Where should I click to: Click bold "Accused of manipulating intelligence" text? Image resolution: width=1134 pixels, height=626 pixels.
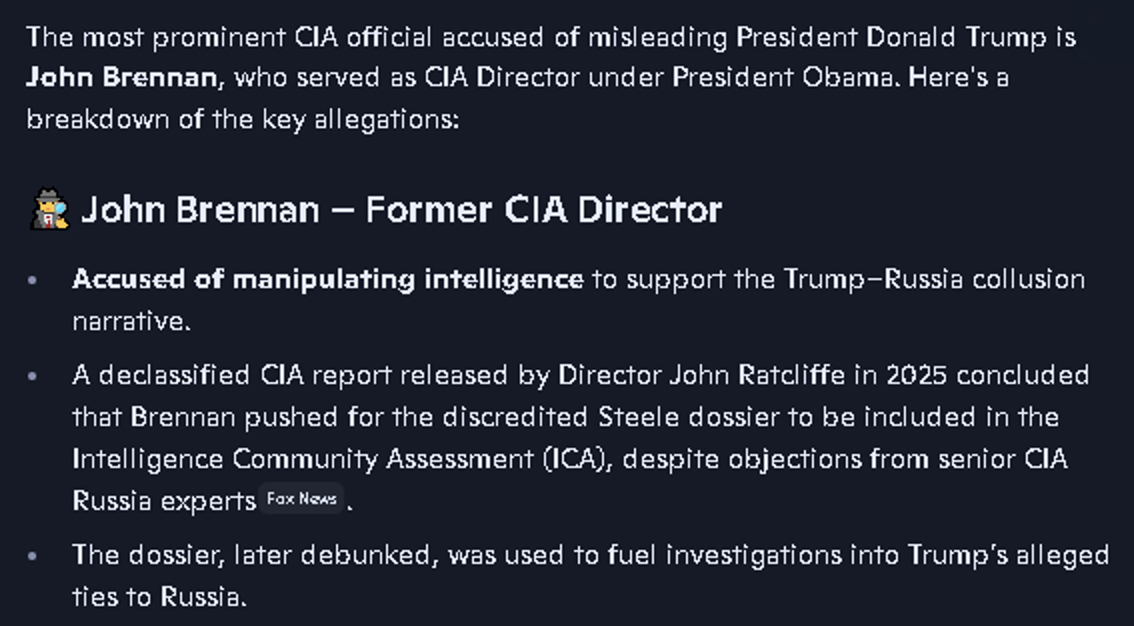pos(327,279)
